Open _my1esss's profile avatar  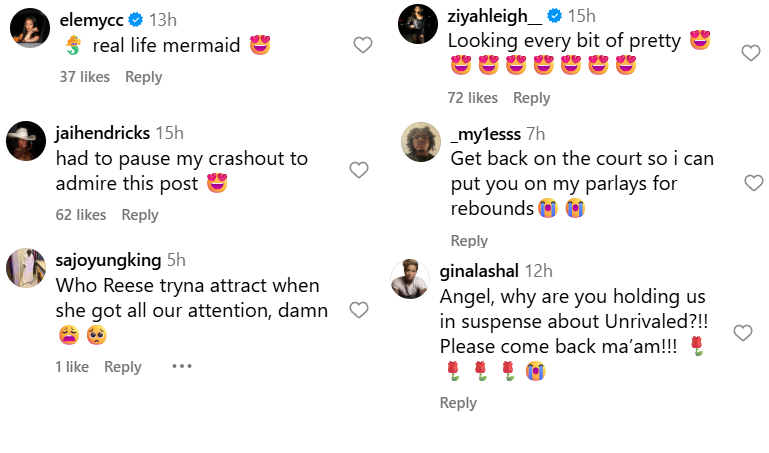click(421, 141)
